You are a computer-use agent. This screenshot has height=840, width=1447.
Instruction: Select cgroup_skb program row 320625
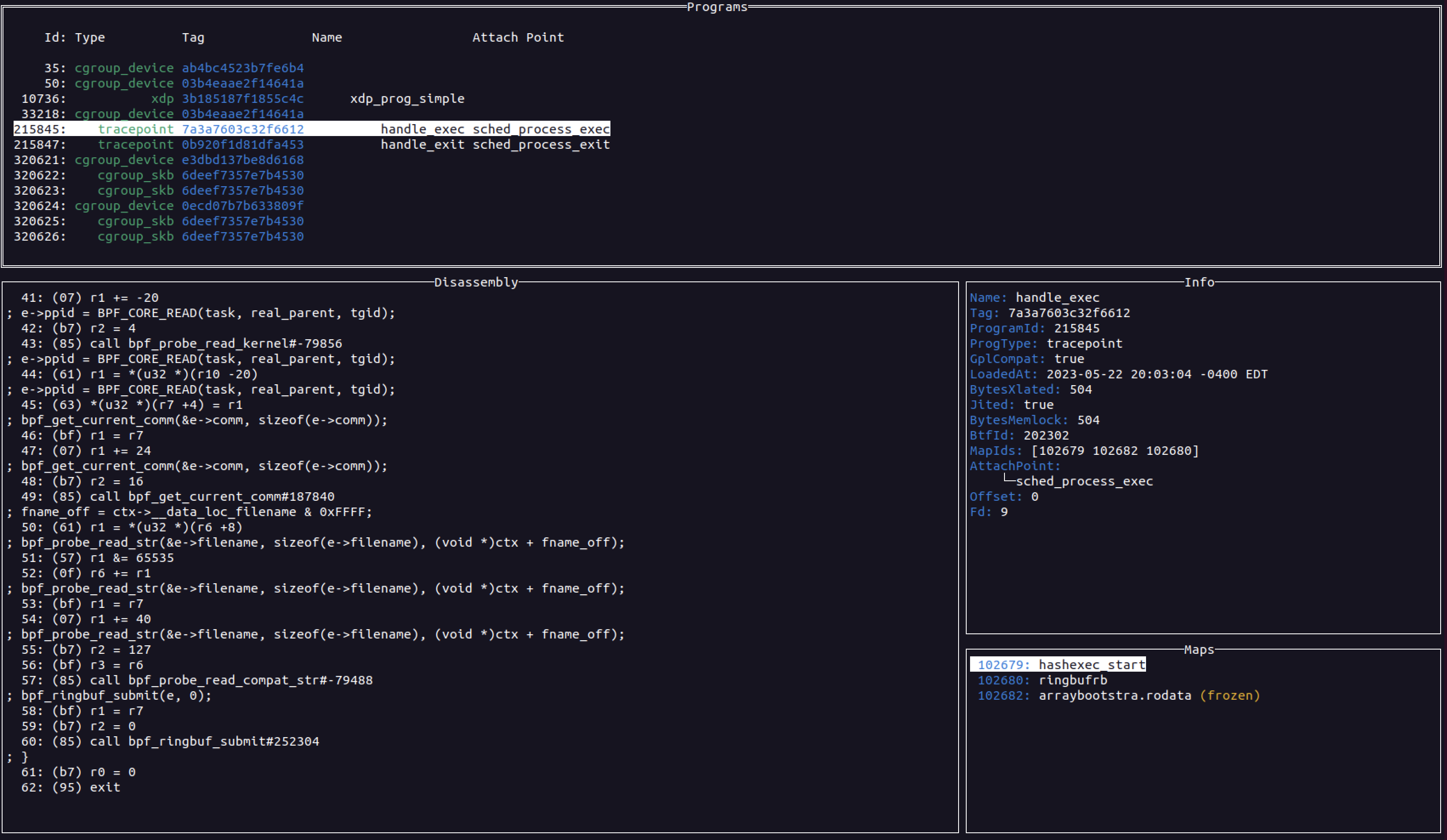(159, 221)
